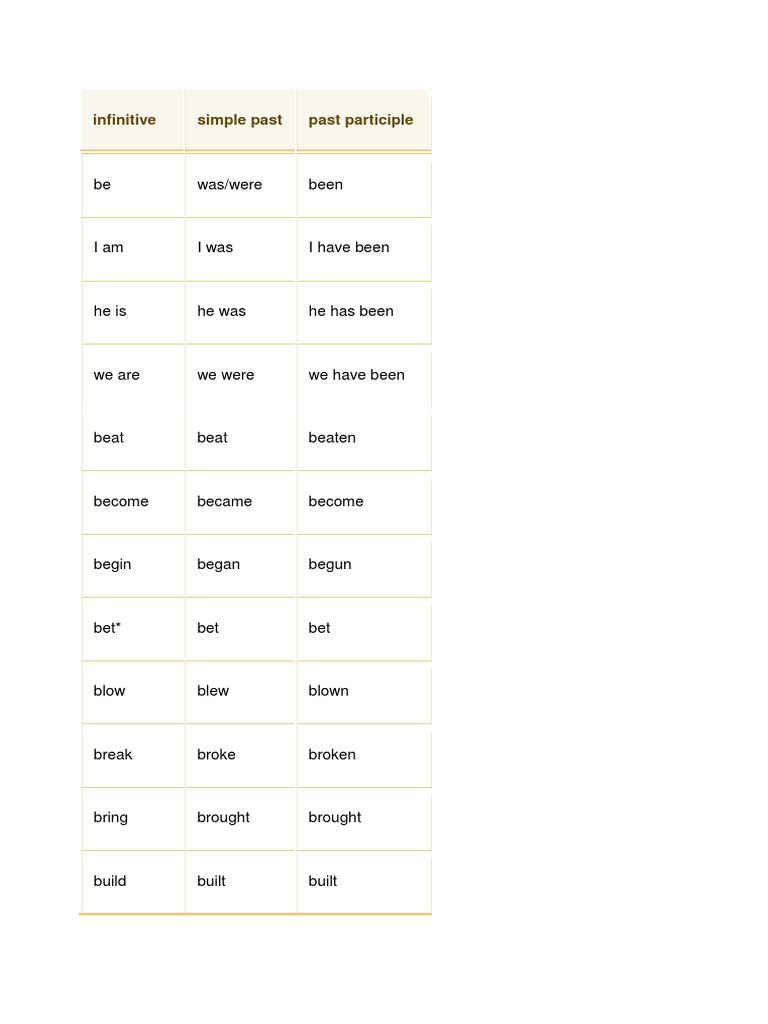
Task: Select the 'bet*' infinitive cell
Action: click(107, 628)
